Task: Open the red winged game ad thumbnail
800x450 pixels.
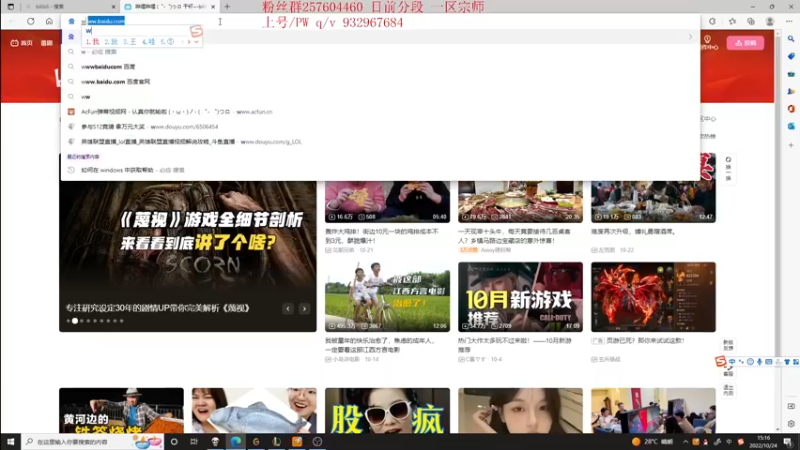Action: tap(653, 297)
